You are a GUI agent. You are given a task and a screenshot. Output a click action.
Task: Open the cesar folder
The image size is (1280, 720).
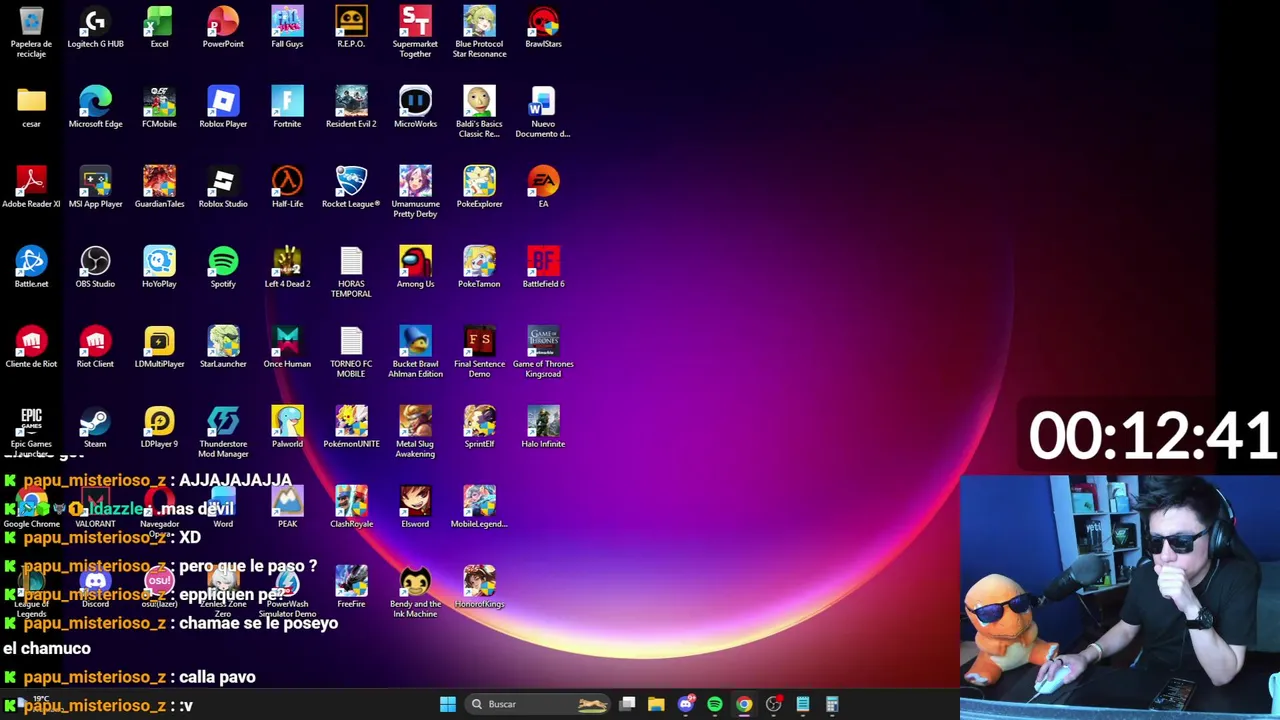(31, 108)
